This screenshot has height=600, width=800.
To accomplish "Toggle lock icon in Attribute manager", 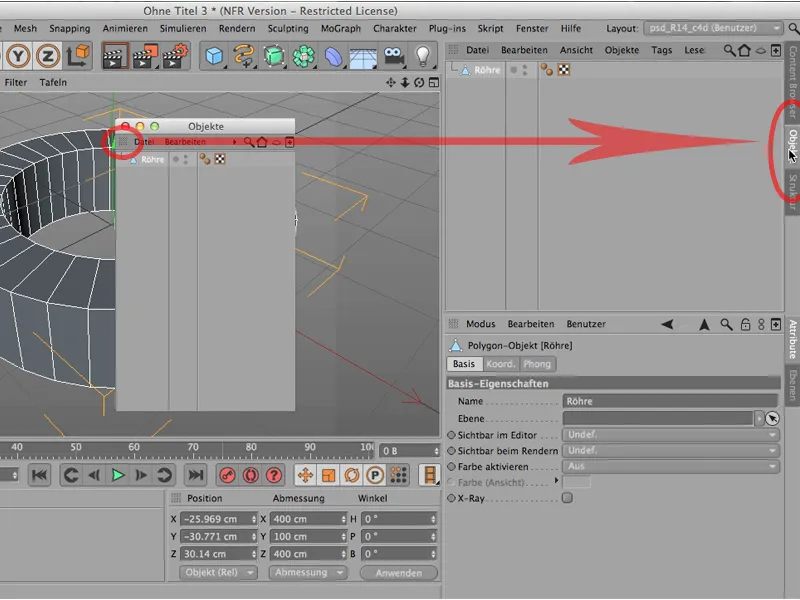I will [745, 324].
